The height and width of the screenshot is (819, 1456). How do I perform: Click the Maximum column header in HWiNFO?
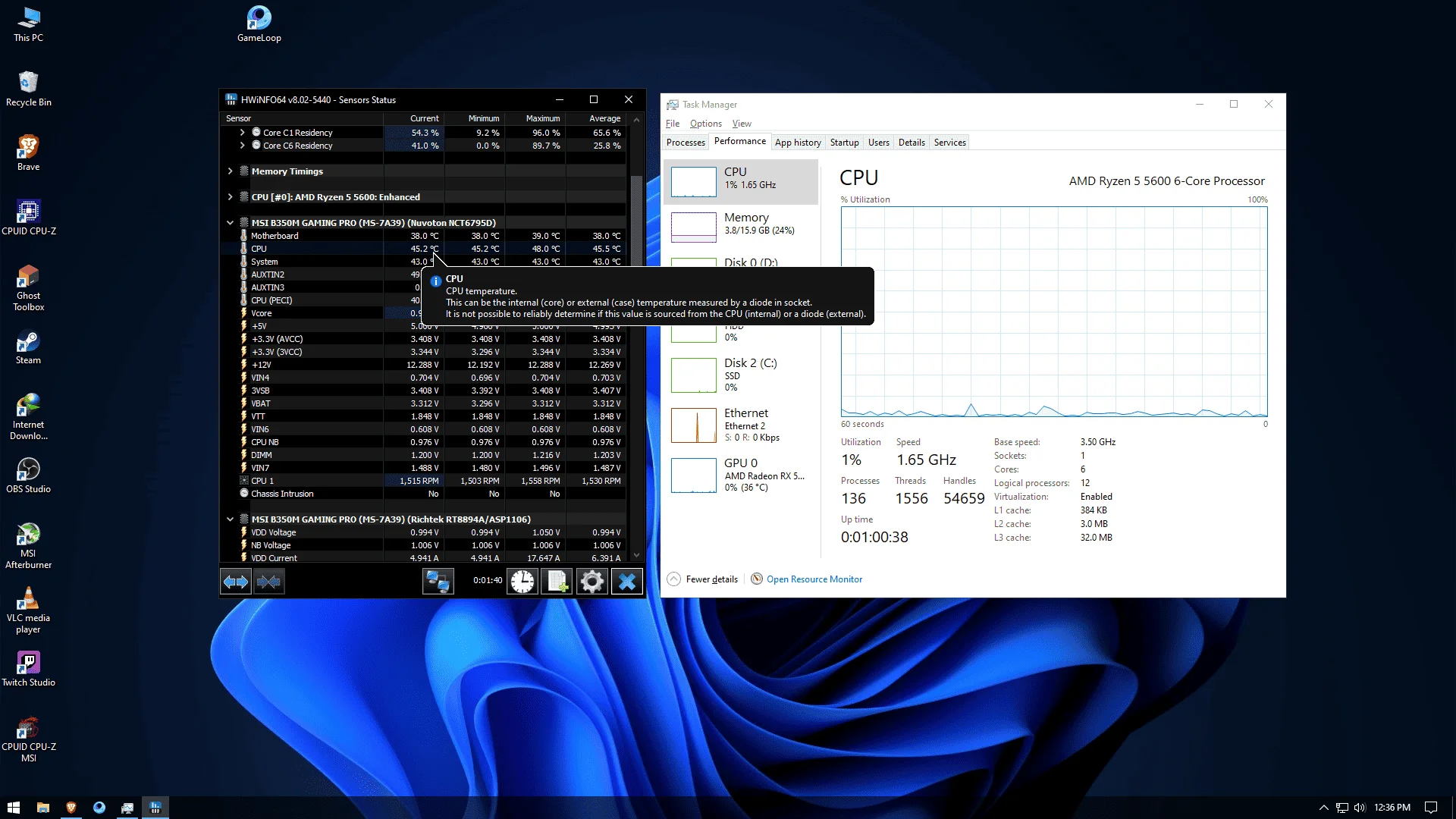[535, 118]
